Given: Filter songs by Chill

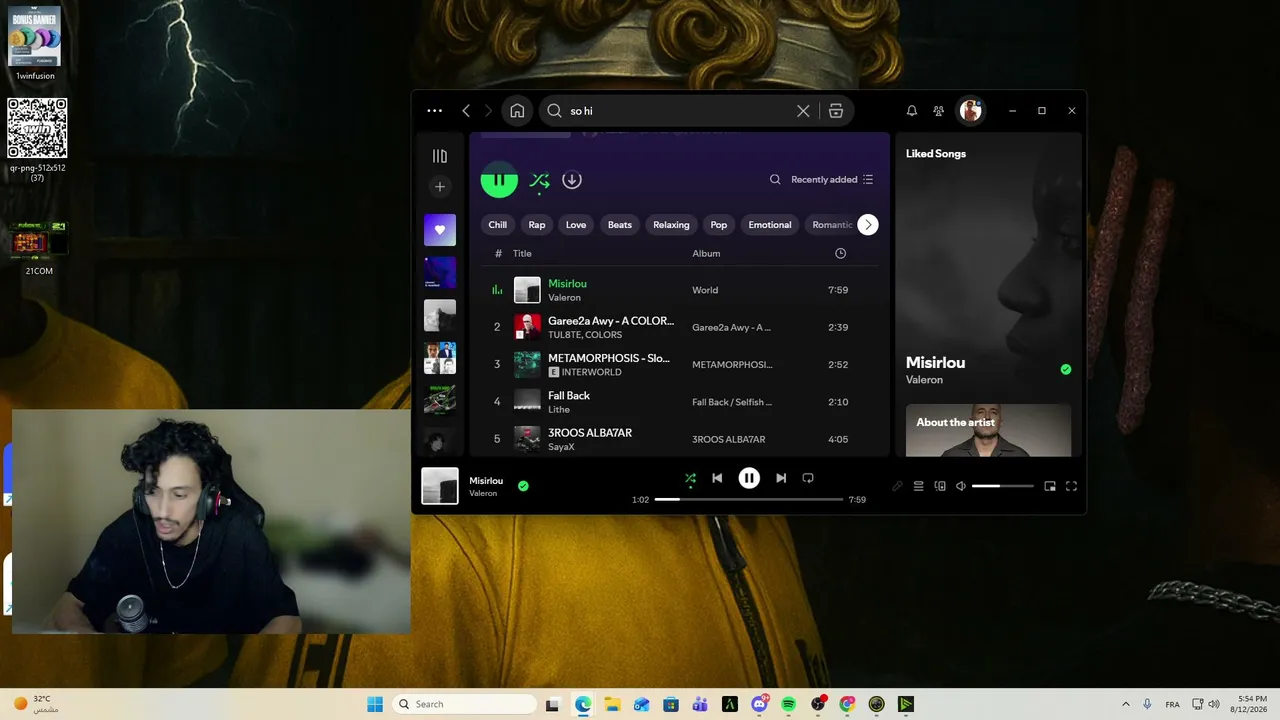Looking at the screenshot, I should point(498,225).
